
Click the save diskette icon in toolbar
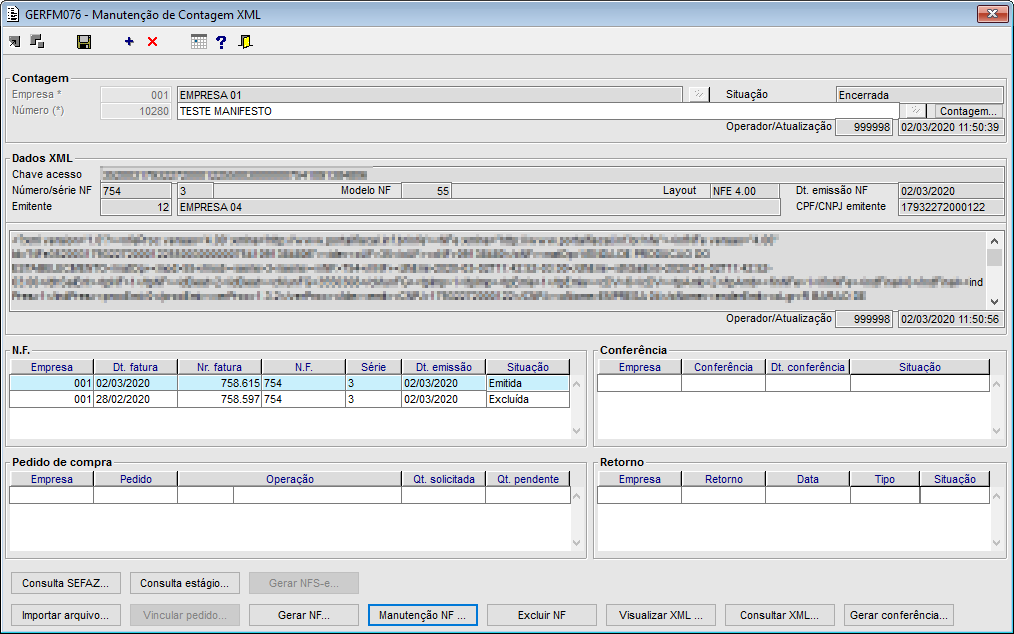coord(84,42)
